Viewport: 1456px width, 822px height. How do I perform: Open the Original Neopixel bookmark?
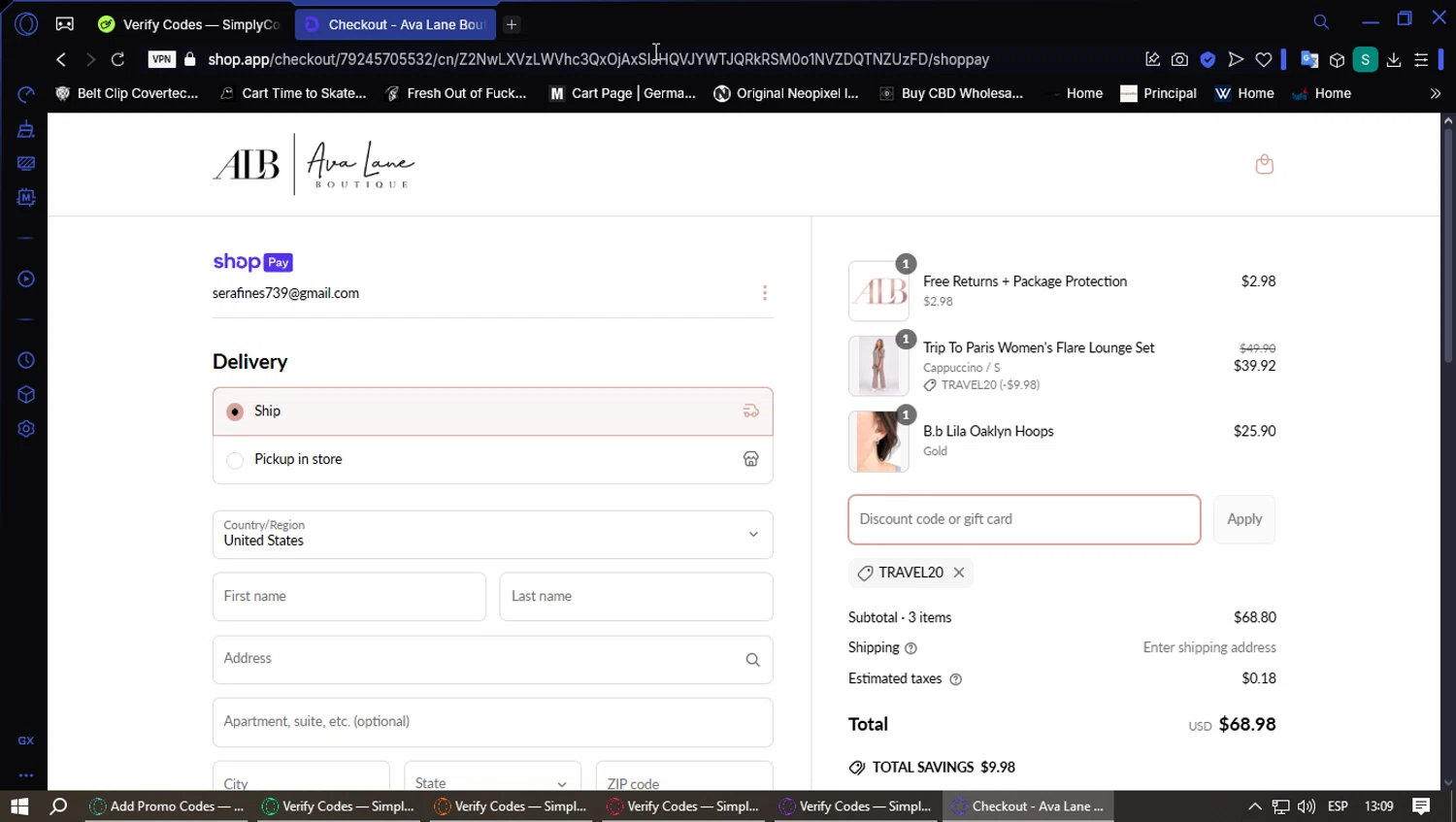(786, 94)
